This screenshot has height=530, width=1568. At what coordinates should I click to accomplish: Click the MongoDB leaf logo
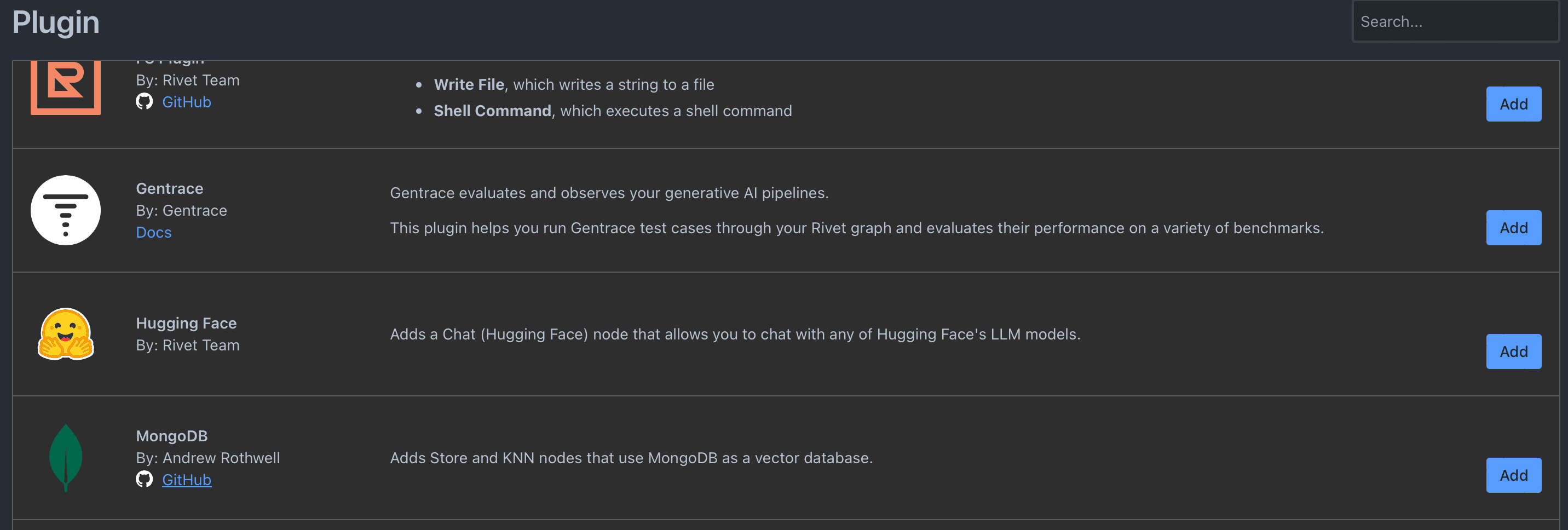[x=66, y=458]
